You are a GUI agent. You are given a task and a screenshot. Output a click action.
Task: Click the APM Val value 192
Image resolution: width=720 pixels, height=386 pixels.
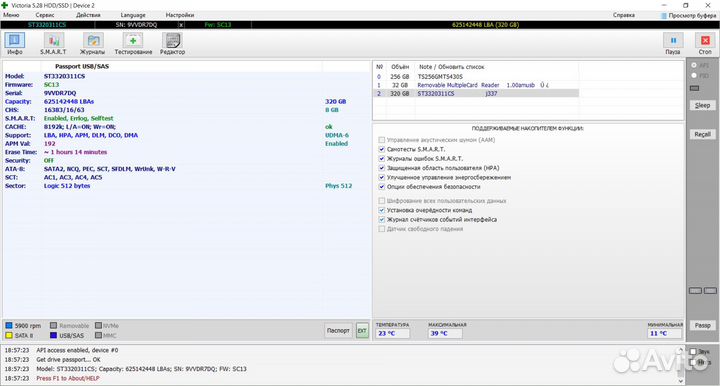pos(50,144)
